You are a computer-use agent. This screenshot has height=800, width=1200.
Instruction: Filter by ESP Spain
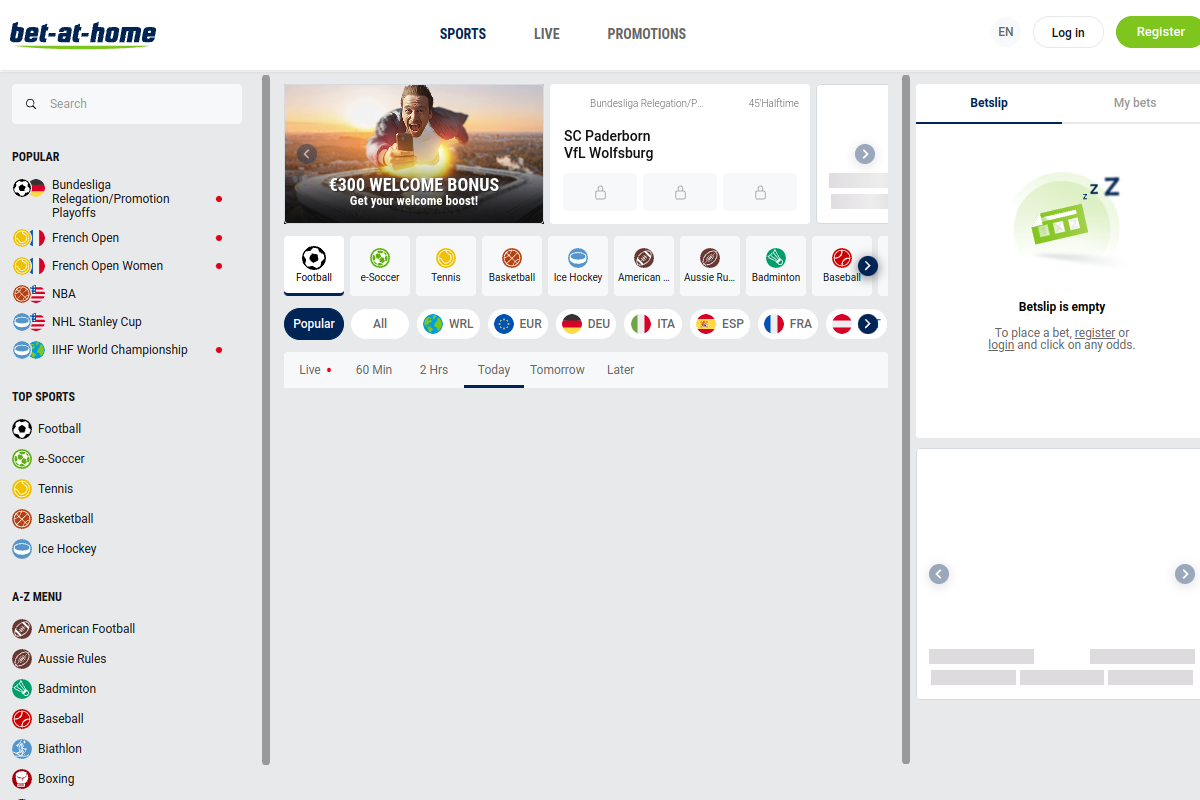720,324
